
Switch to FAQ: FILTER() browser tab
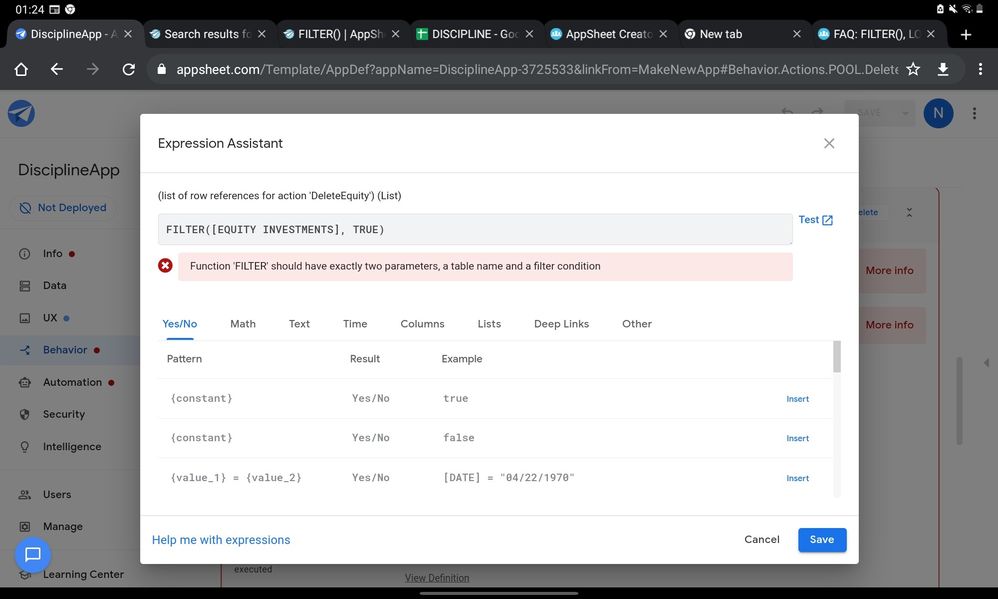pos(875,34)
